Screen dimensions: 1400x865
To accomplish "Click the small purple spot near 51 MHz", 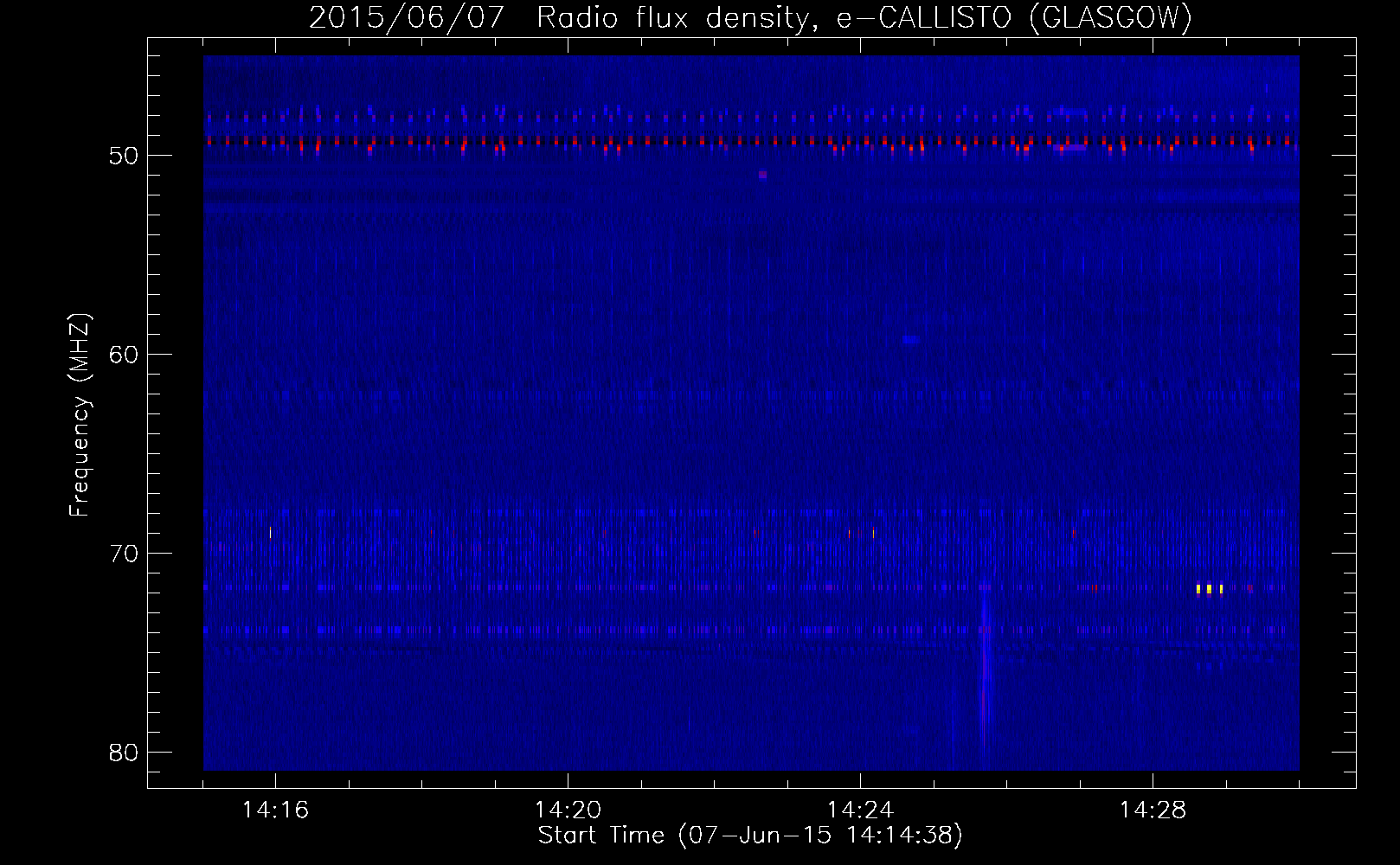I will [762, 175].
